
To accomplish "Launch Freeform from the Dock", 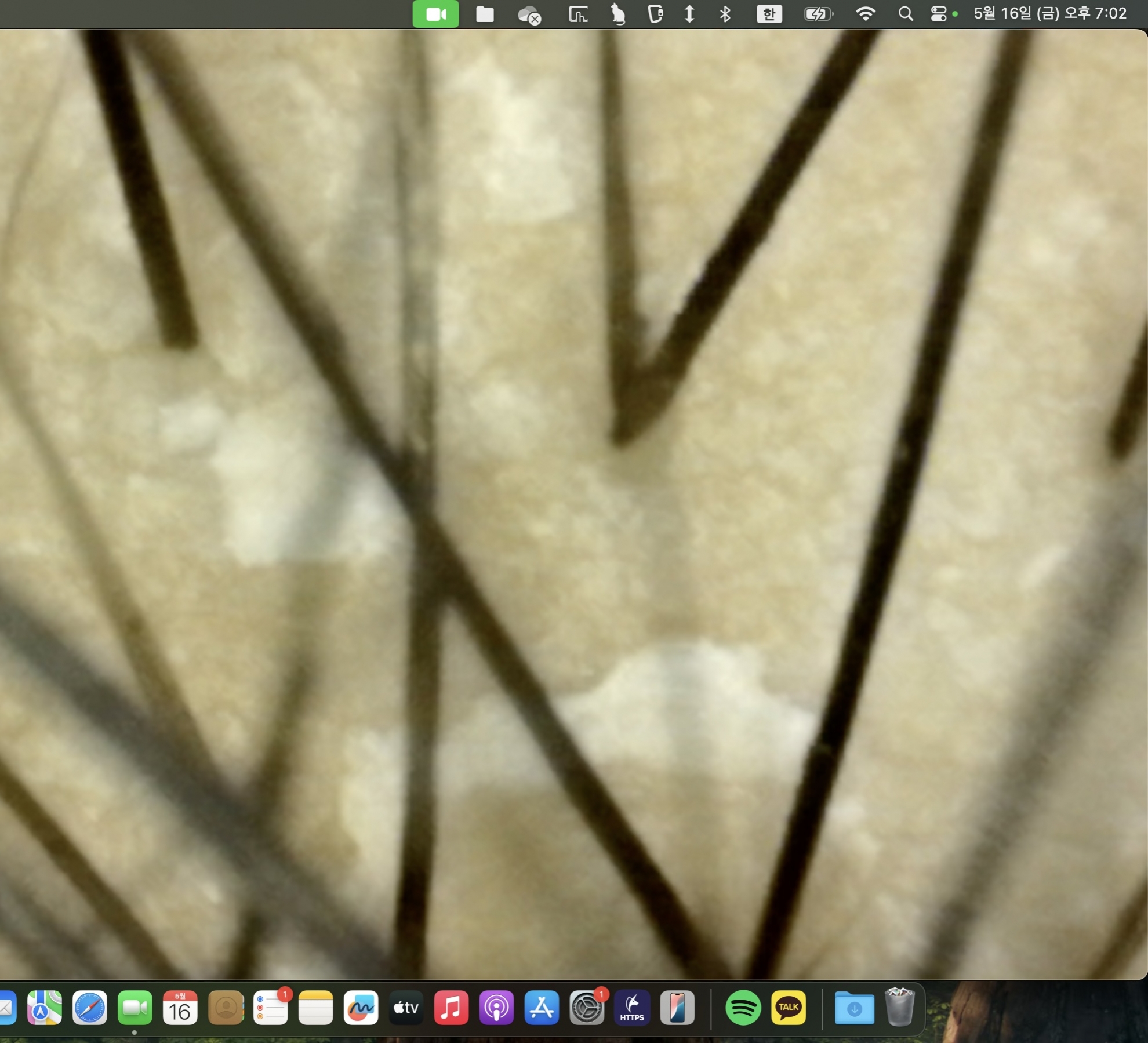I will point(361,1008).
